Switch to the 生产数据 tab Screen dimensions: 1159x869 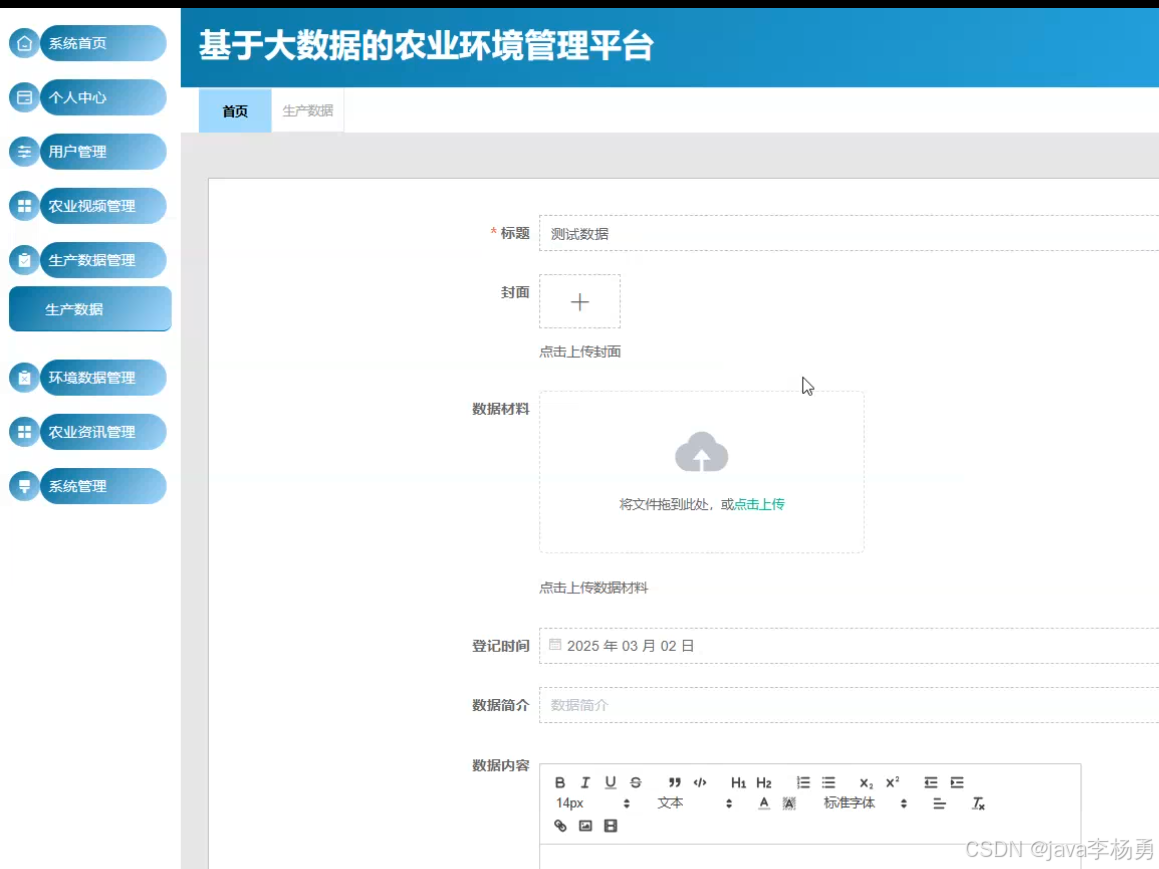tap(307, 111)
